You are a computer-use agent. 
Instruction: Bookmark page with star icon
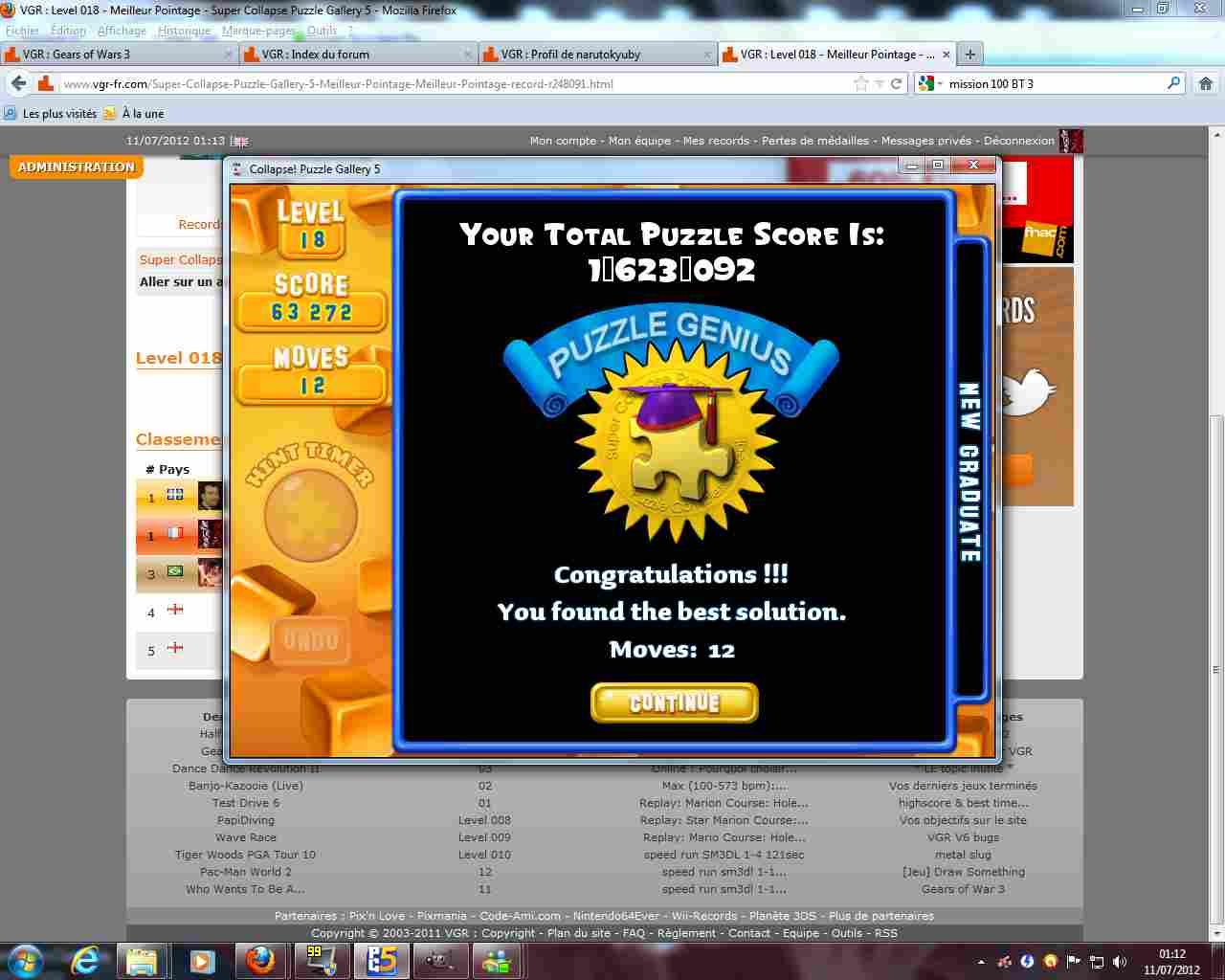(x=860, y=84)
